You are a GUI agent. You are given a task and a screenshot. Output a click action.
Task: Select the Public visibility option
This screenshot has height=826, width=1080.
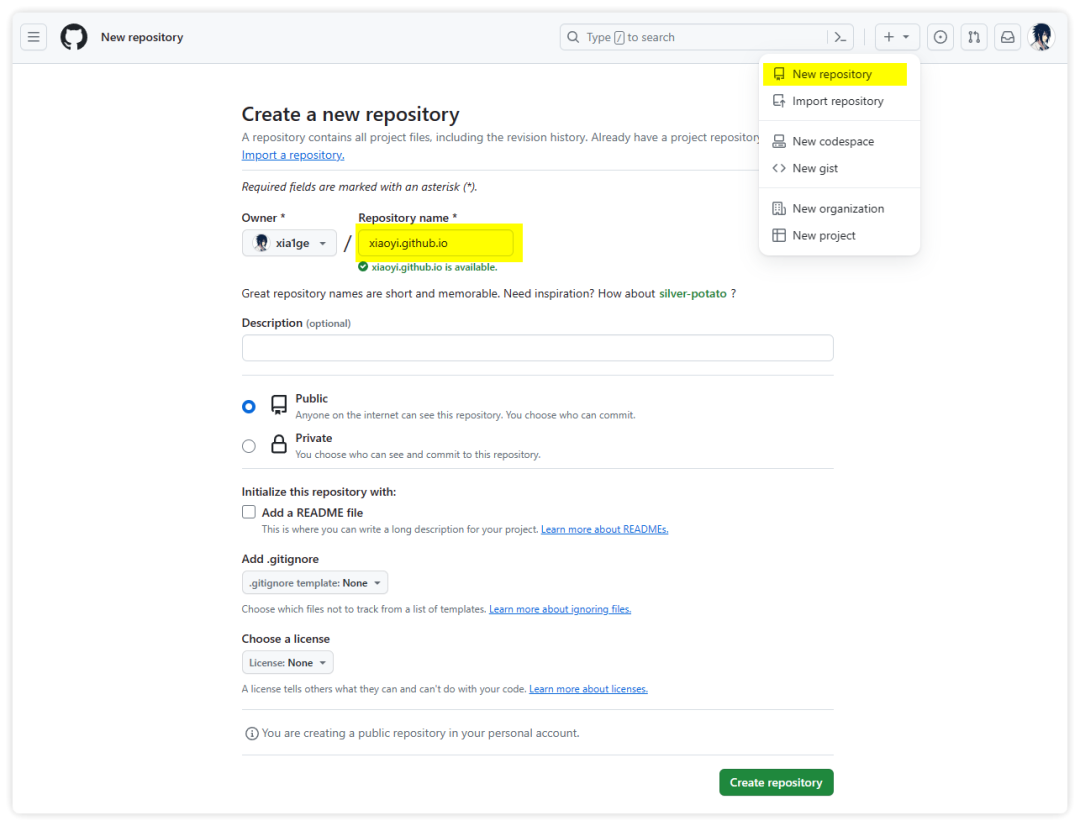coord(249,406)
